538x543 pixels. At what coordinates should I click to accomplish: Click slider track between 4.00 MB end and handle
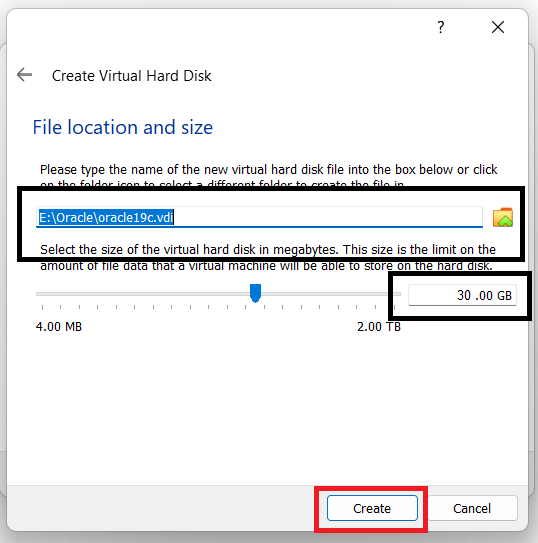143,294
